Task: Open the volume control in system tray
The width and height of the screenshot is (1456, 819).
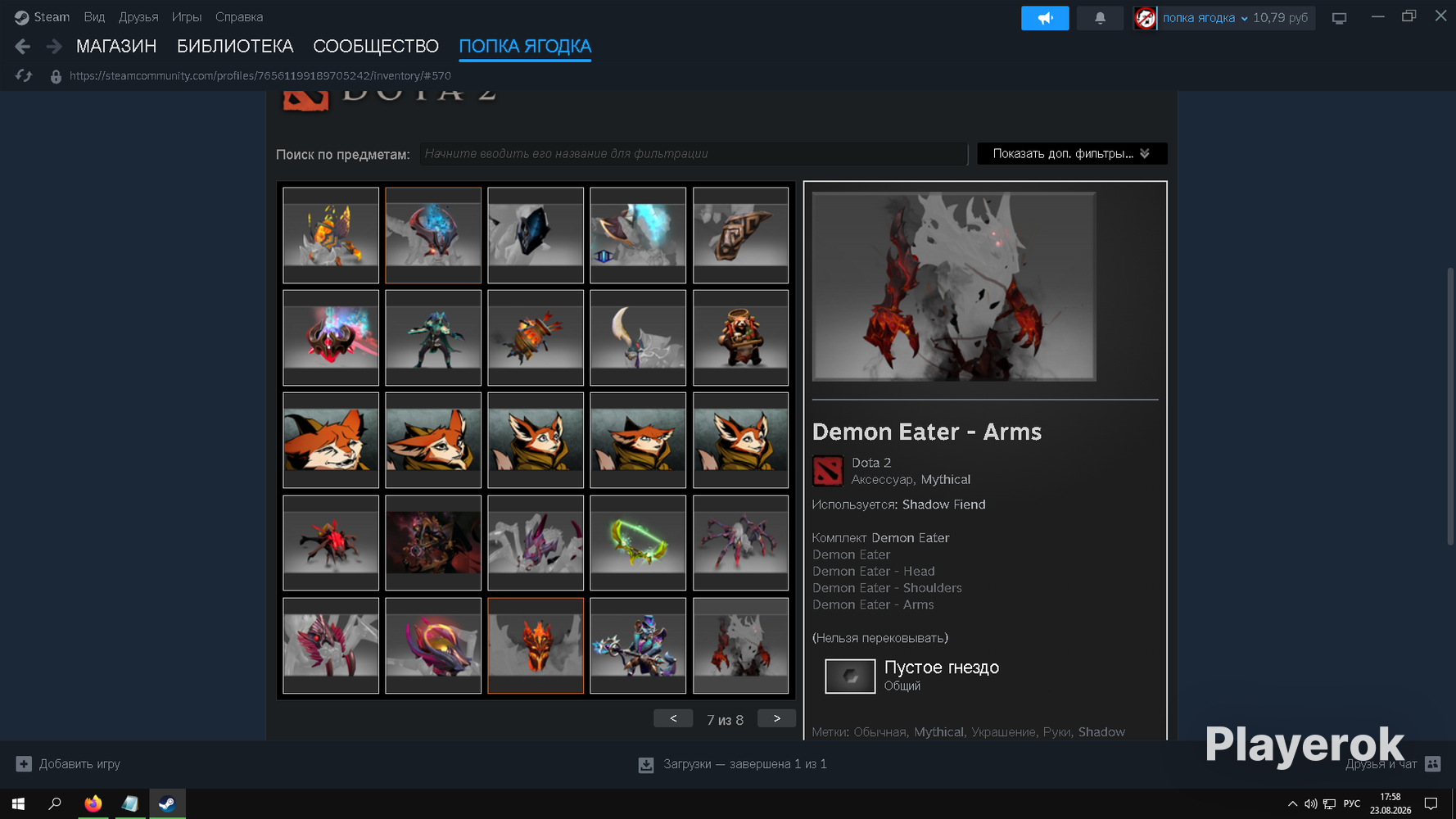Action: click(x=1310, y=804)
